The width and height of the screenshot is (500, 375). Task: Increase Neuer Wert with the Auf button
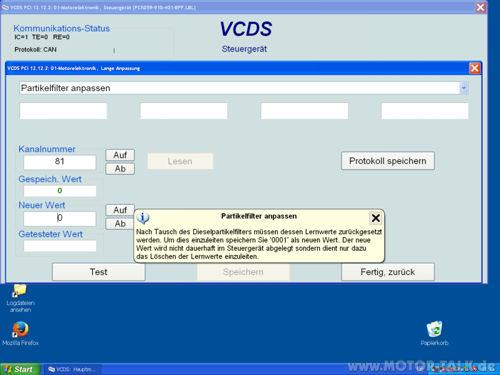pos(120,210)
